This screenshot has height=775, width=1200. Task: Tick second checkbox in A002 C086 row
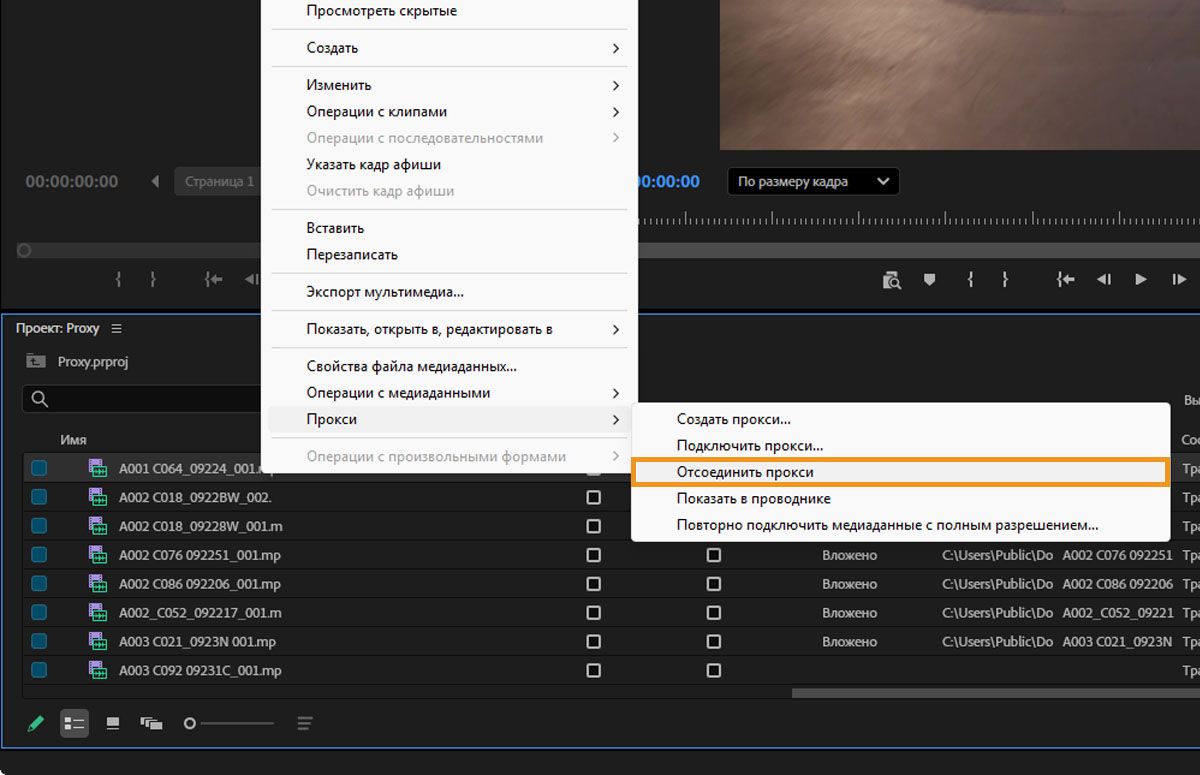point(713,584)
